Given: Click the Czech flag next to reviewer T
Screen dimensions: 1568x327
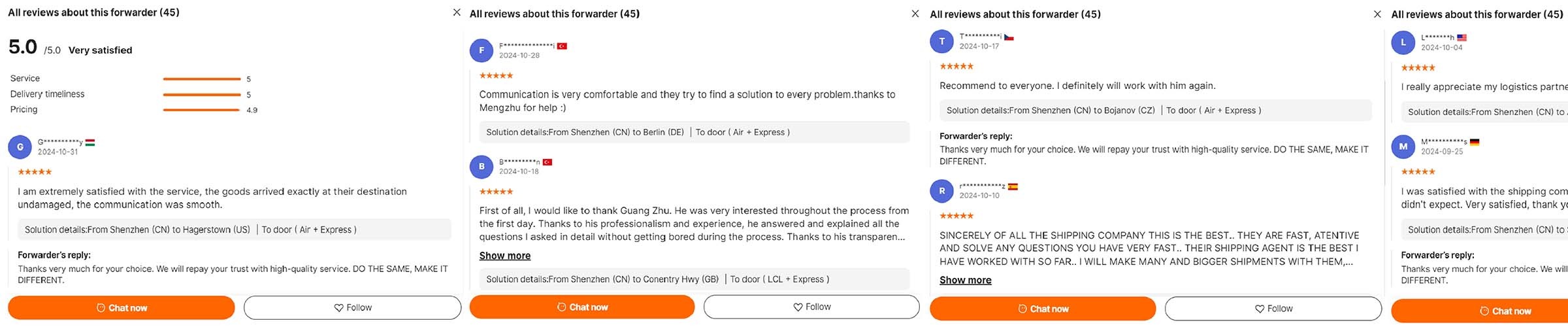Looking at the screenshot, I should pyautogui.click(x=1009, y=37).
